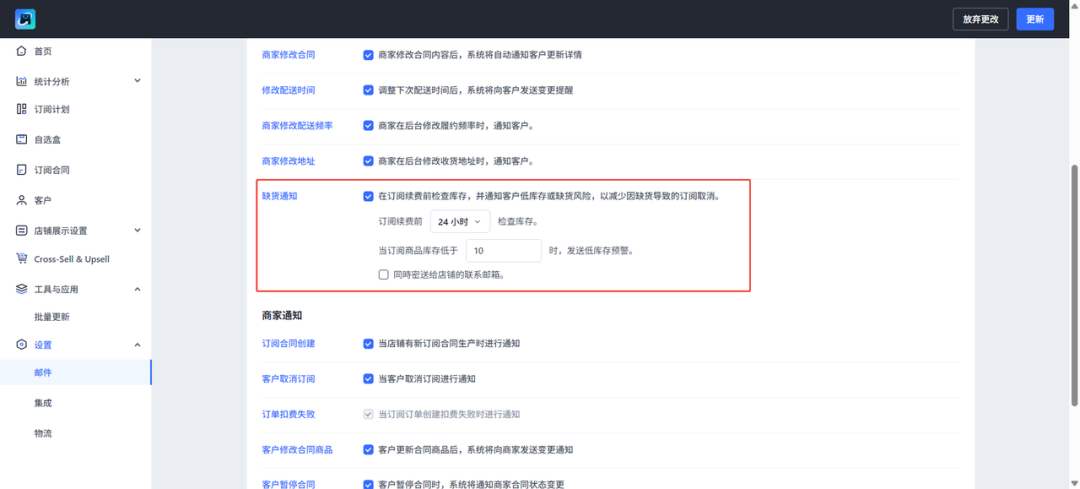Screen dimensions: 1080x489
Task: Click the chart icon beside 统计分析
Action: (x=21, y=81)
